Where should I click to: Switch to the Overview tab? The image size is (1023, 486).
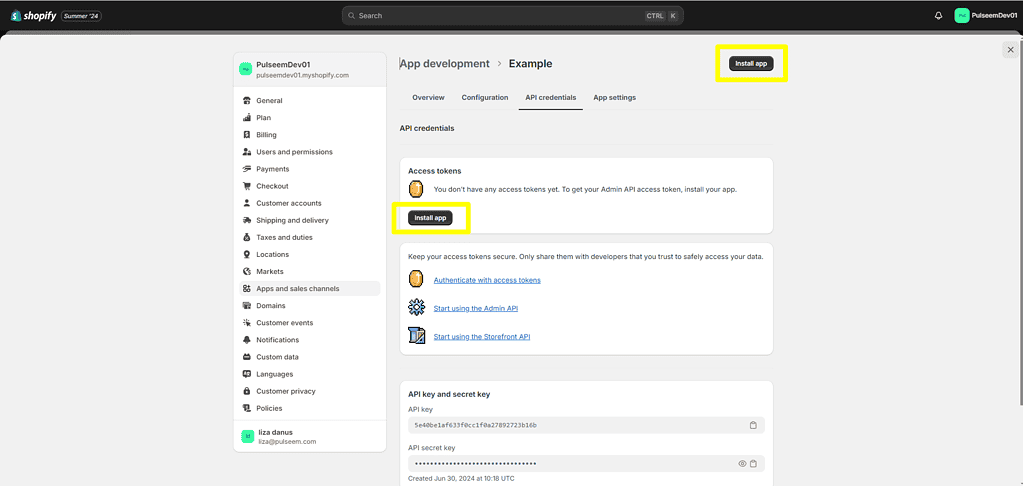coord(428,97)
